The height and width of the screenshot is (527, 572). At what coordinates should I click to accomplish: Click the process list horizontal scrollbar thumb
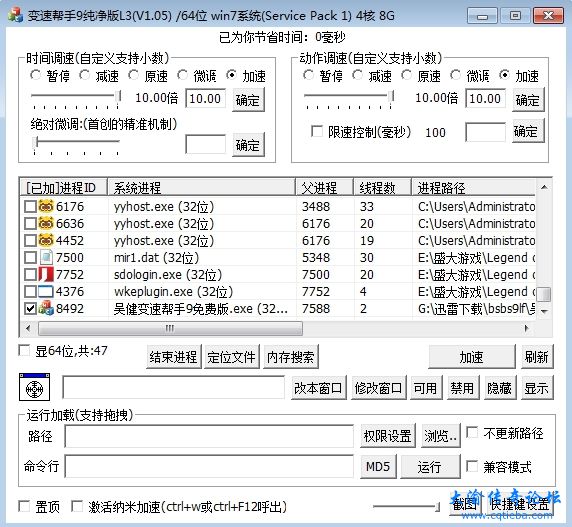click(x=170, y=328)
